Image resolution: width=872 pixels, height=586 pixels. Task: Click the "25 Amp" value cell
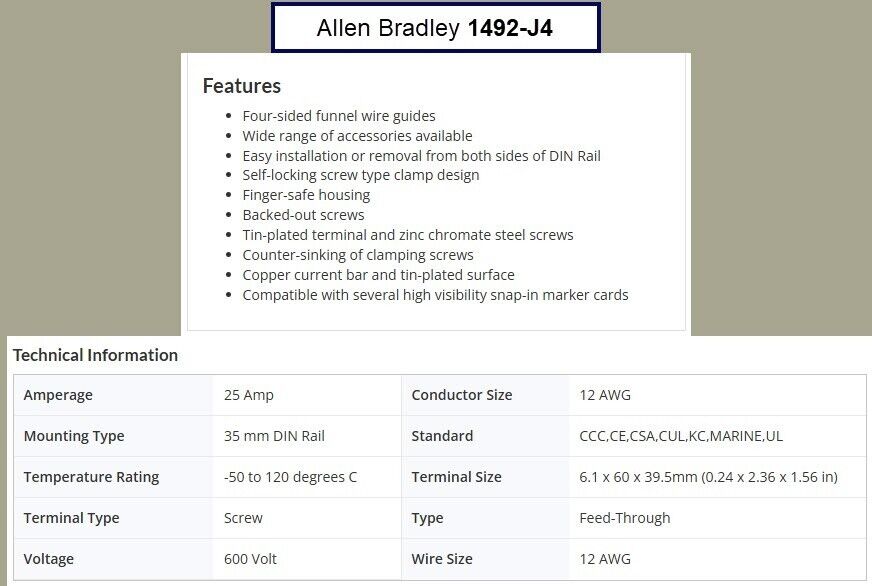pos(249,395)
